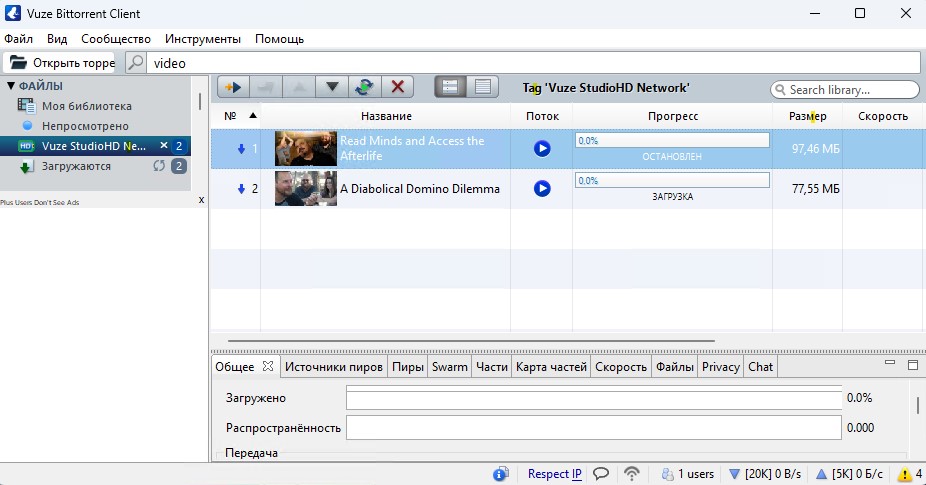The width and height of the screenshot is (926, 485).
Task: Click the refresh/recheck toolbar icon
Action: pos(364,87)
